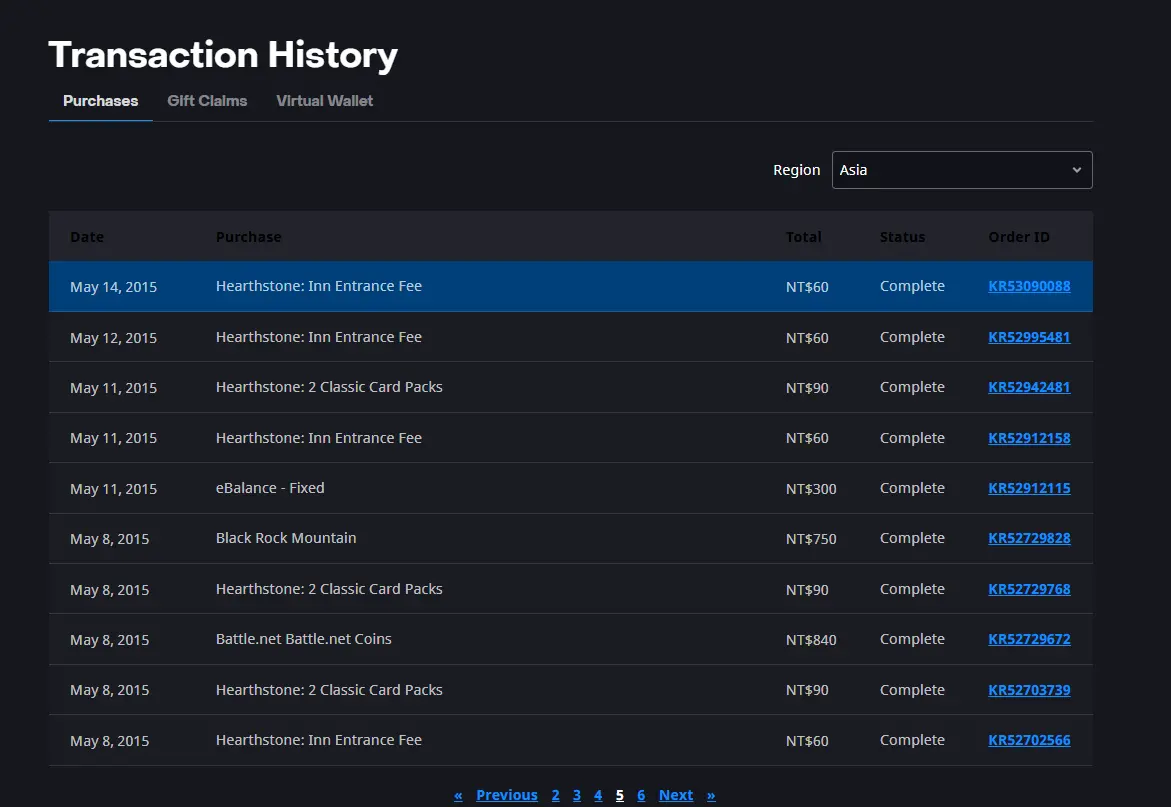1171x807 pixels.
Task: Go to the Next page
Action: (676, 795)
